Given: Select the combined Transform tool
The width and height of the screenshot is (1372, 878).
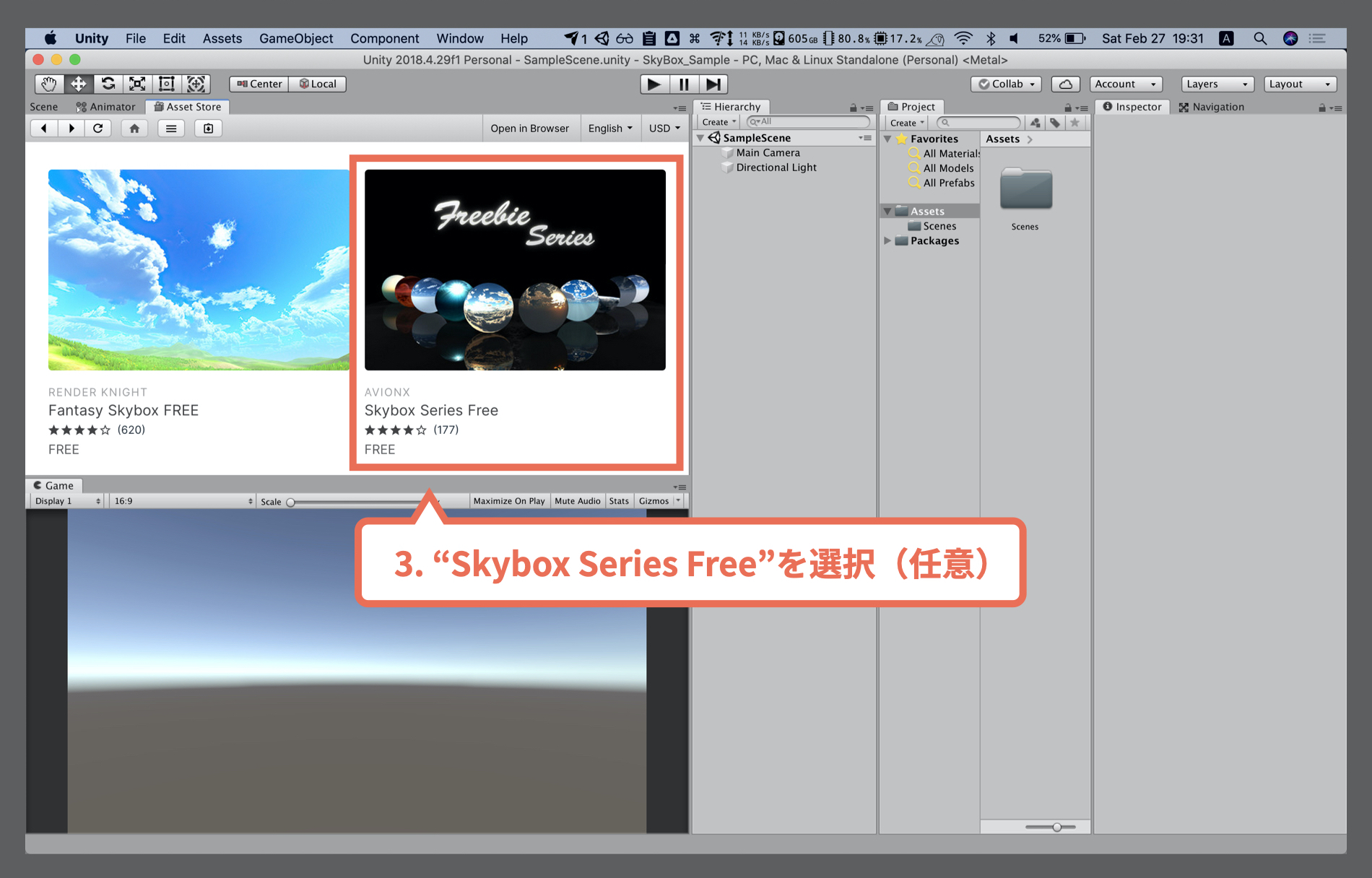Looking at the screenshot, I should pyautogui.click(x=196, y=84).
